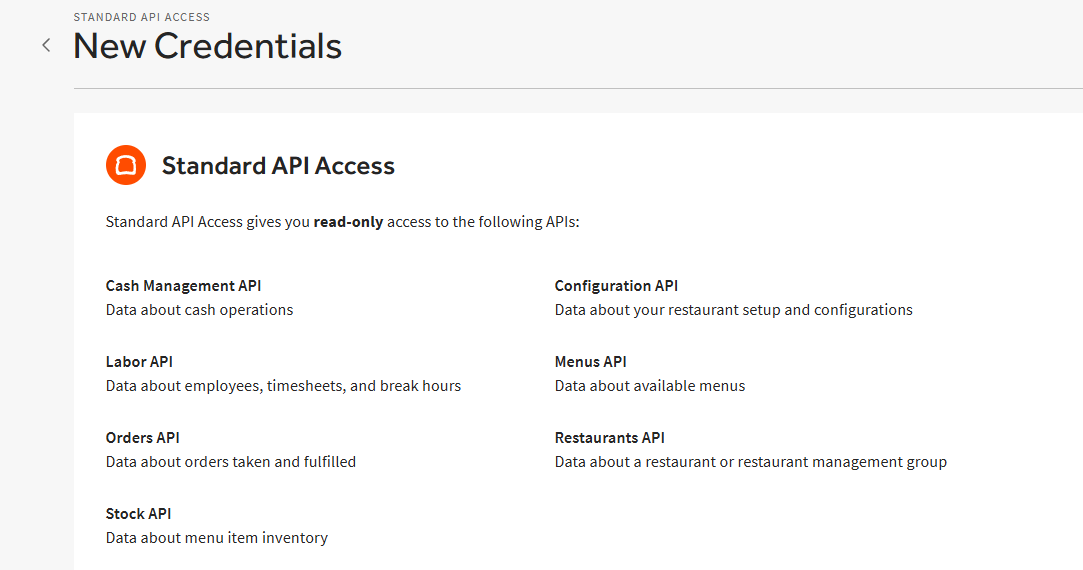Select the 'Configuration API' heading
The width and height of the screenshot is (1083, 570).
click(x=616, y=286)
